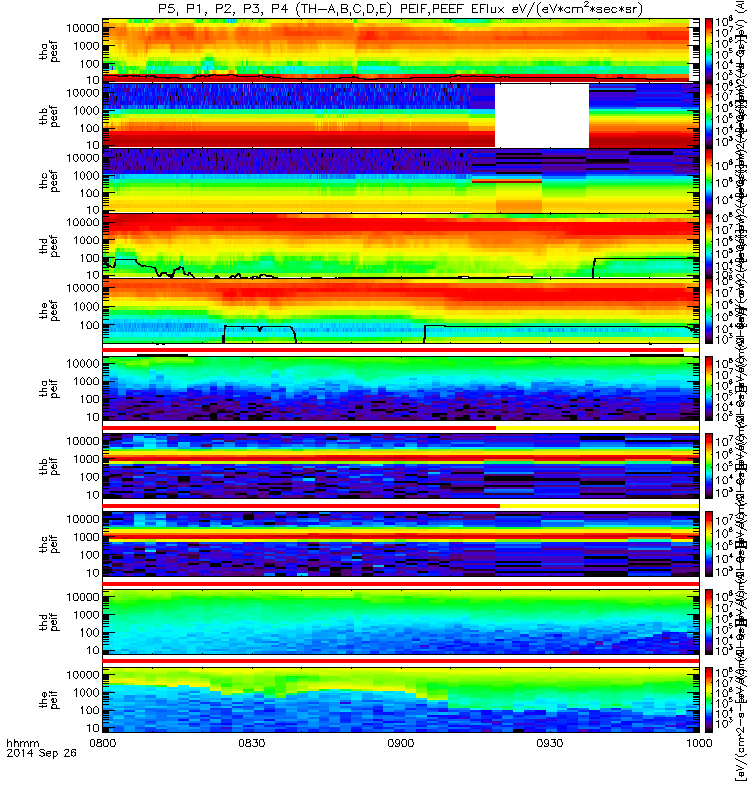The width and height of the screenshot is (750, 800).
Task: Click the 10 tick label on the peif axis
Action: point(93,728)
